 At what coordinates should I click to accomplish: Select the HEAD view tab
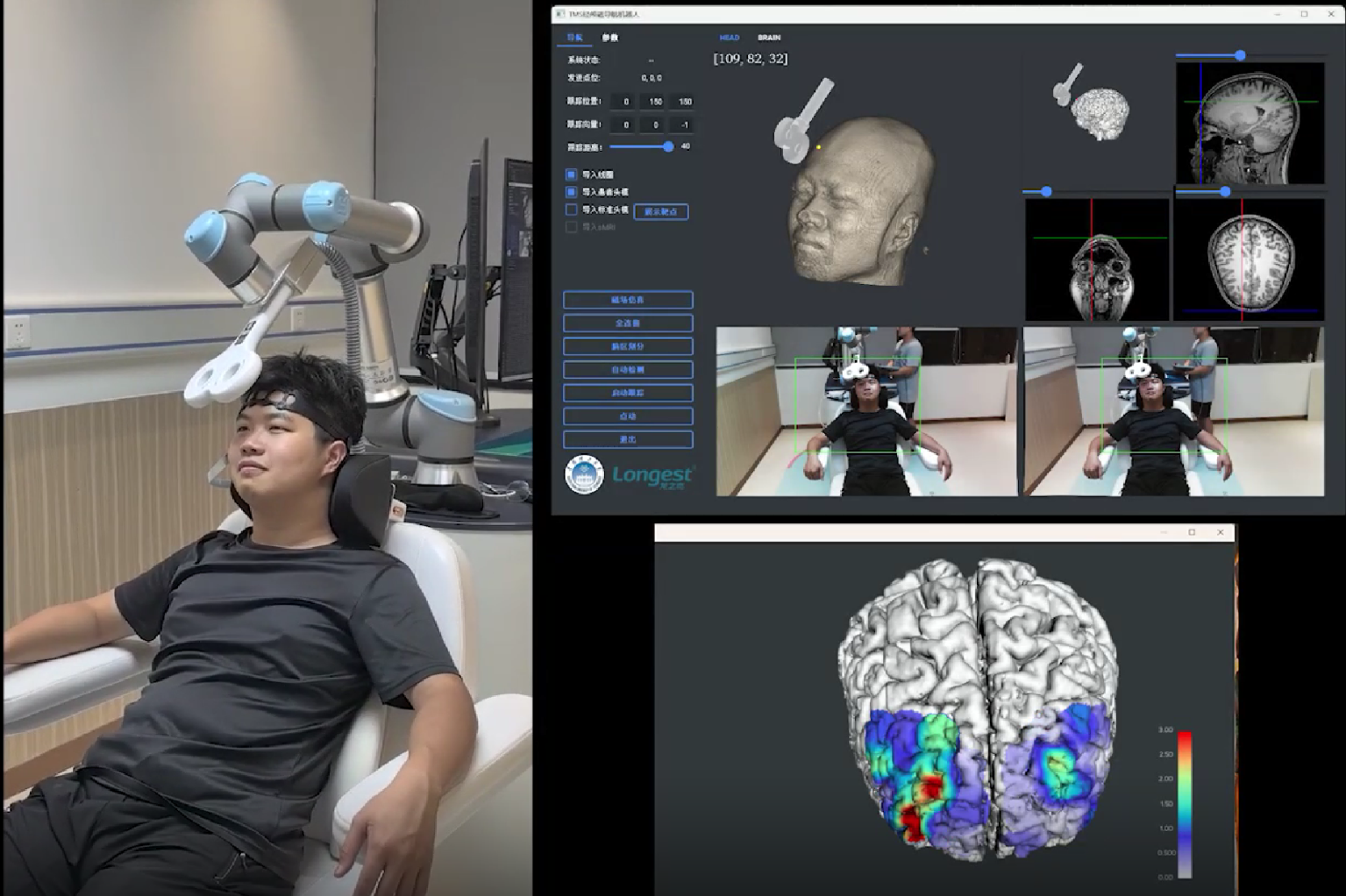pos(729,38)
